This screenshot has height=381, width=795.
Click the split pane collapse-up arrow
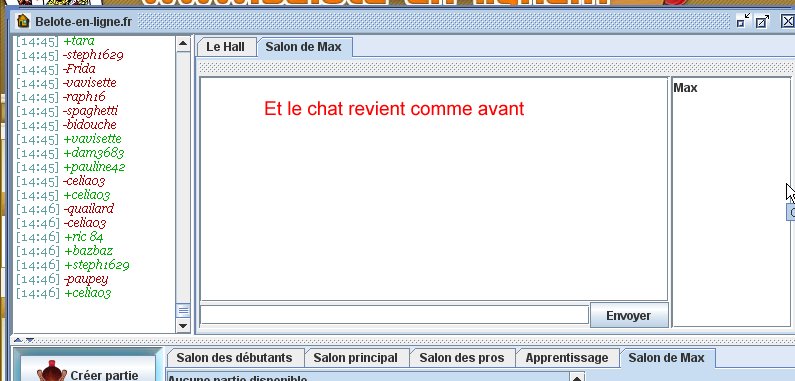tap(18, 340)
